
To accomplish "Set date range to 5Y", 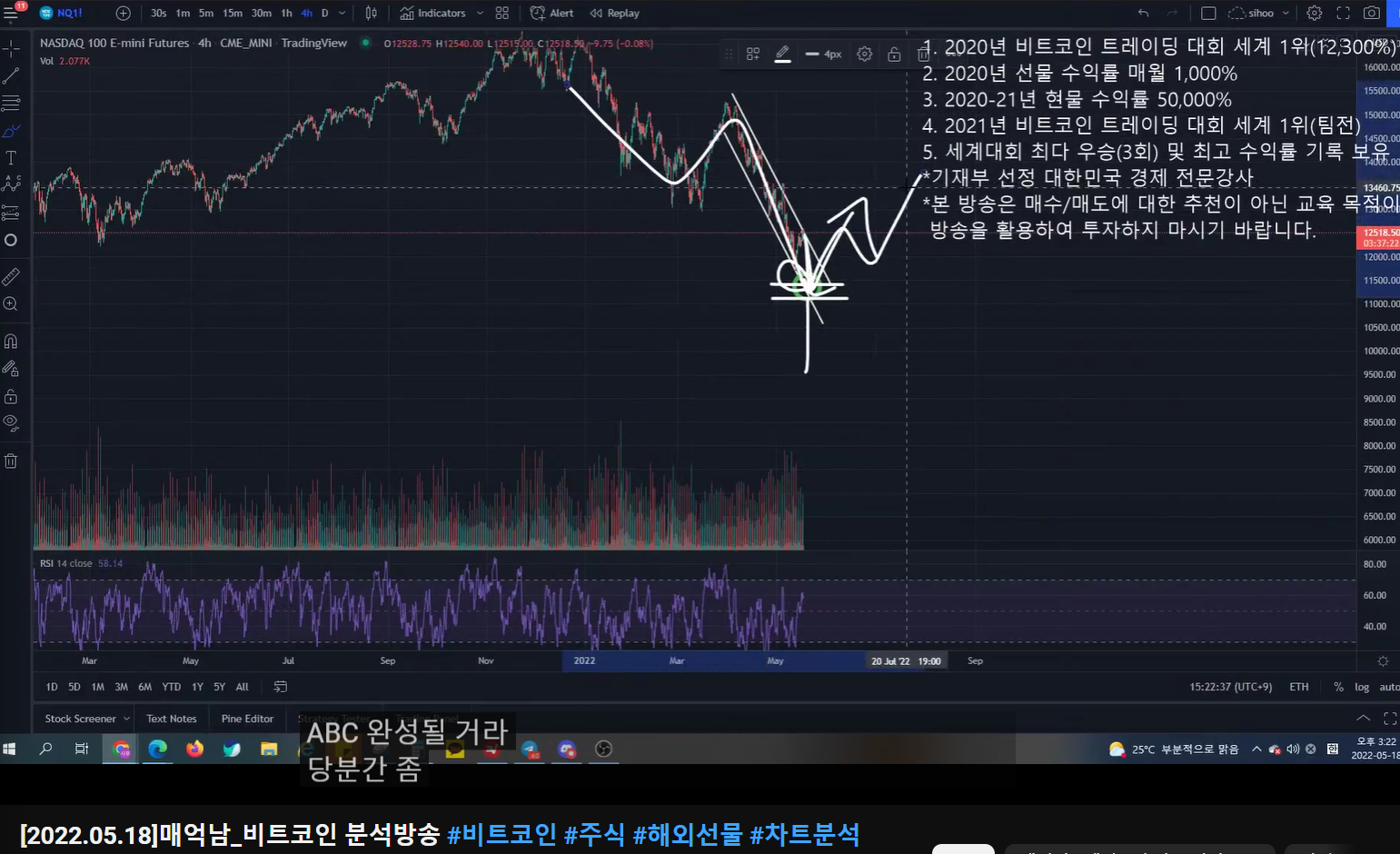I will click(220, 687).
